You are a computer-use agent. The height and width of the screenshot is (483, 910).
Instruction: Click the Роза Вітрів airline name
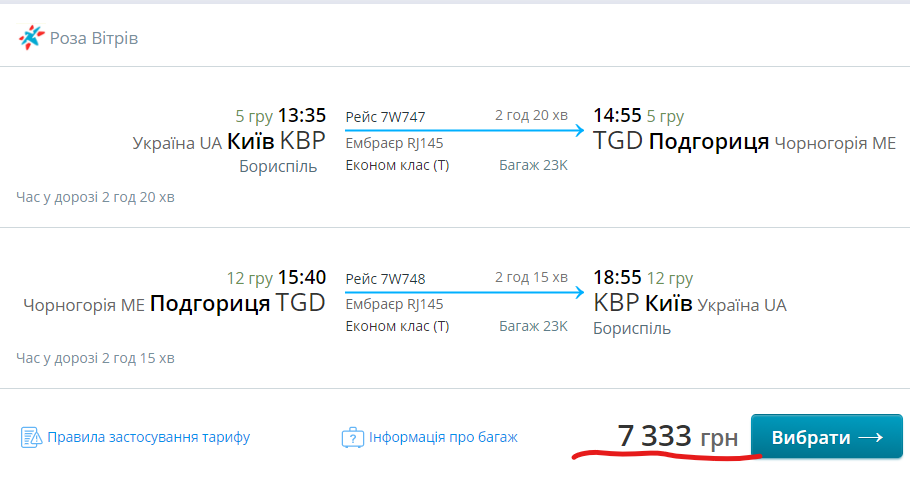(x=94, y=38)
